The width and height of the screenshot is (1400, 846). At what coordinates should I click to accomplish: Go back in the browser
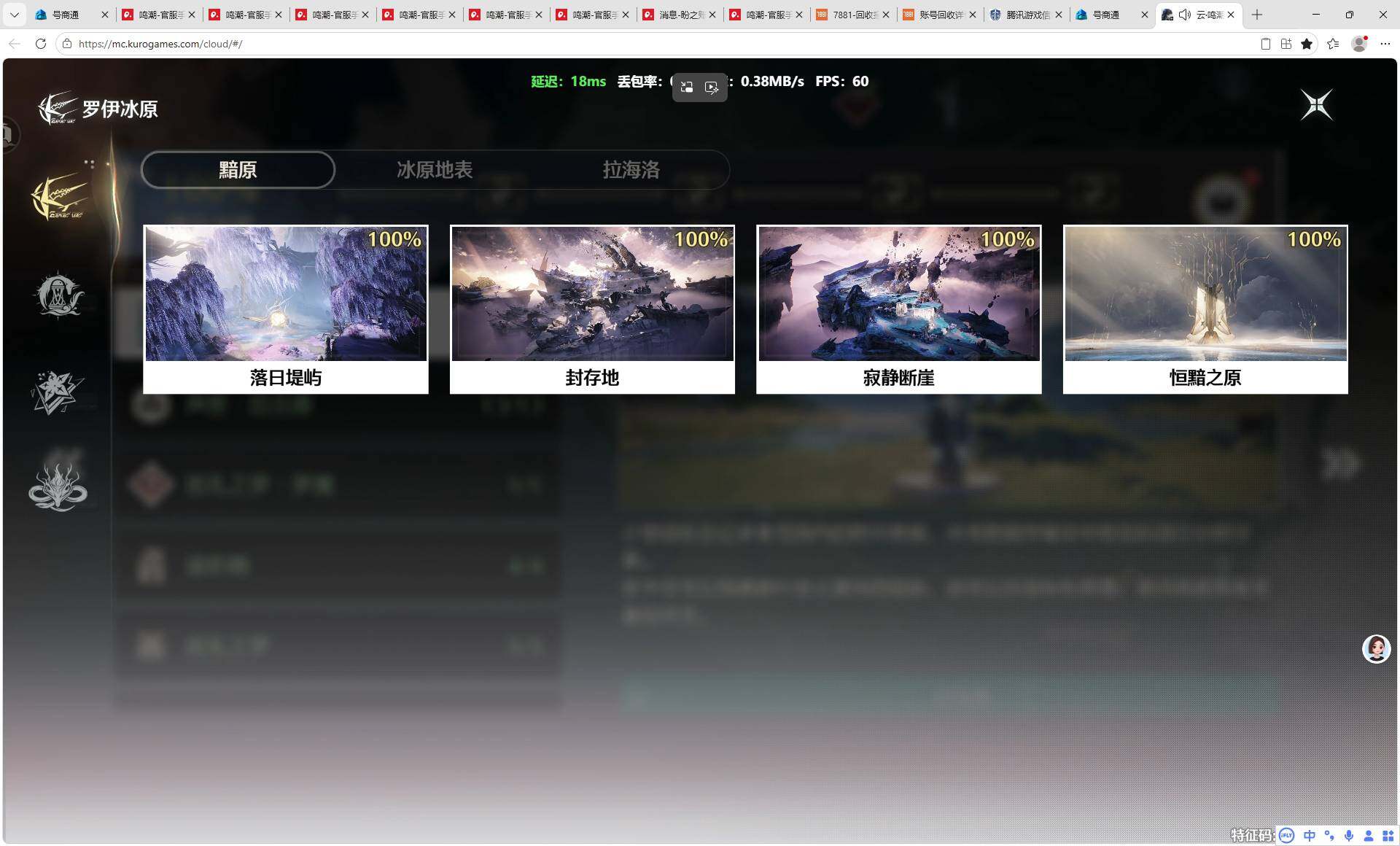[14, 44]
